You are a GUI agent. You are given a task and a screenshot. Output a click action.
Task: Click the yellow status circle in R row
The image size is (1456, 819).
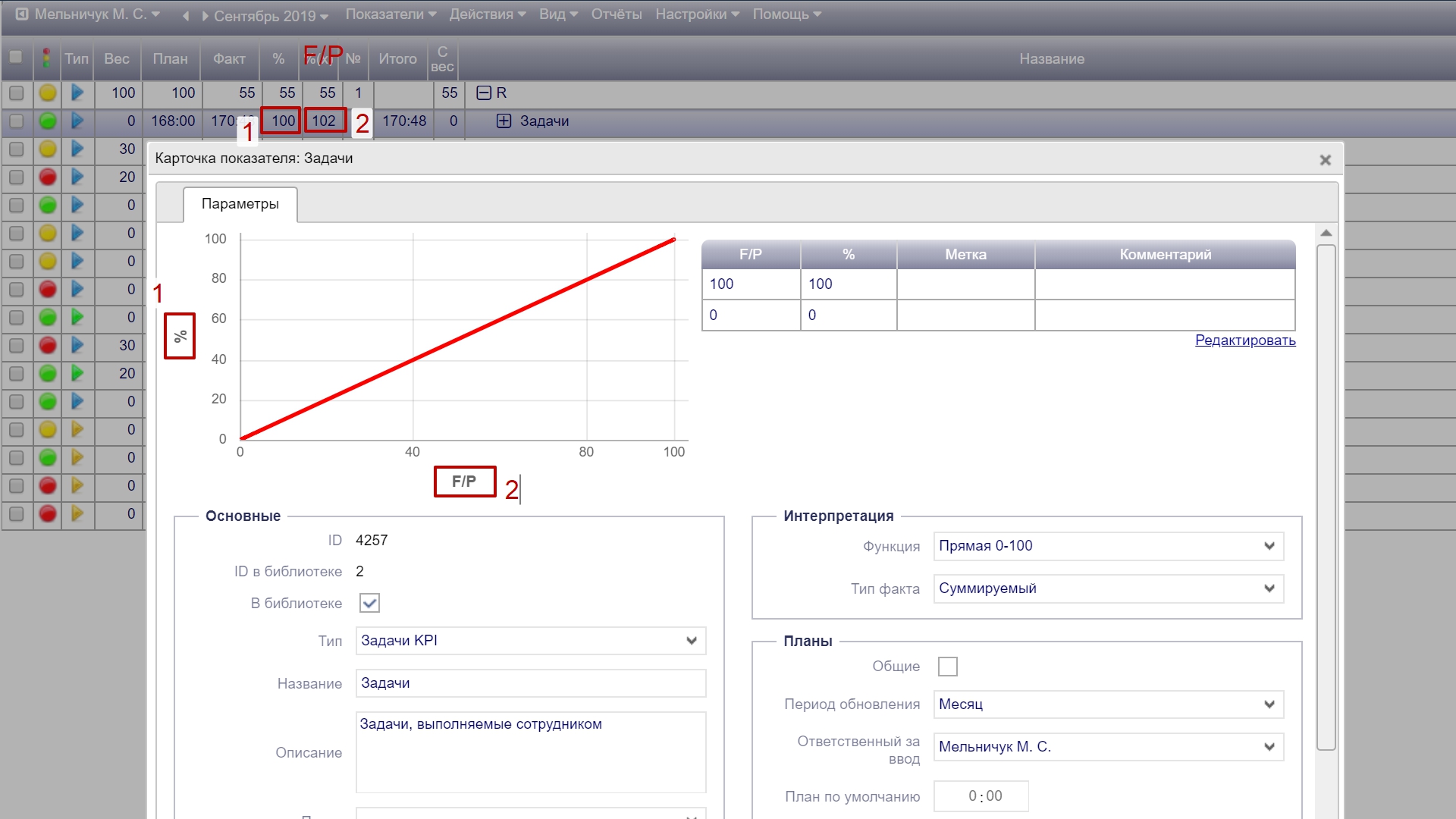[x=48, y=93]
